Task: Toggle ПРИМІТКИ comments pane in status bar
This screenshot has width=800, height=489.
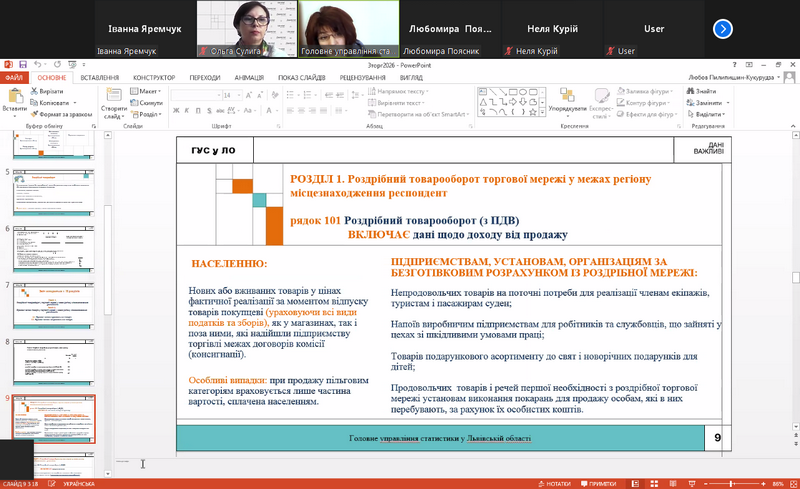Action: pyautogui.click(x=598, y=483)
